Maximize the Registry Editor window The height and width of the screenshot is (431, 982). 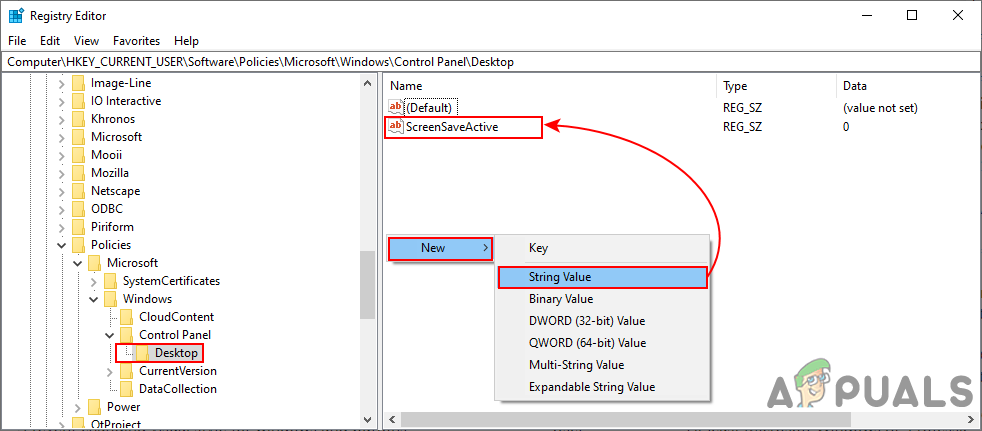click(912, 16)
